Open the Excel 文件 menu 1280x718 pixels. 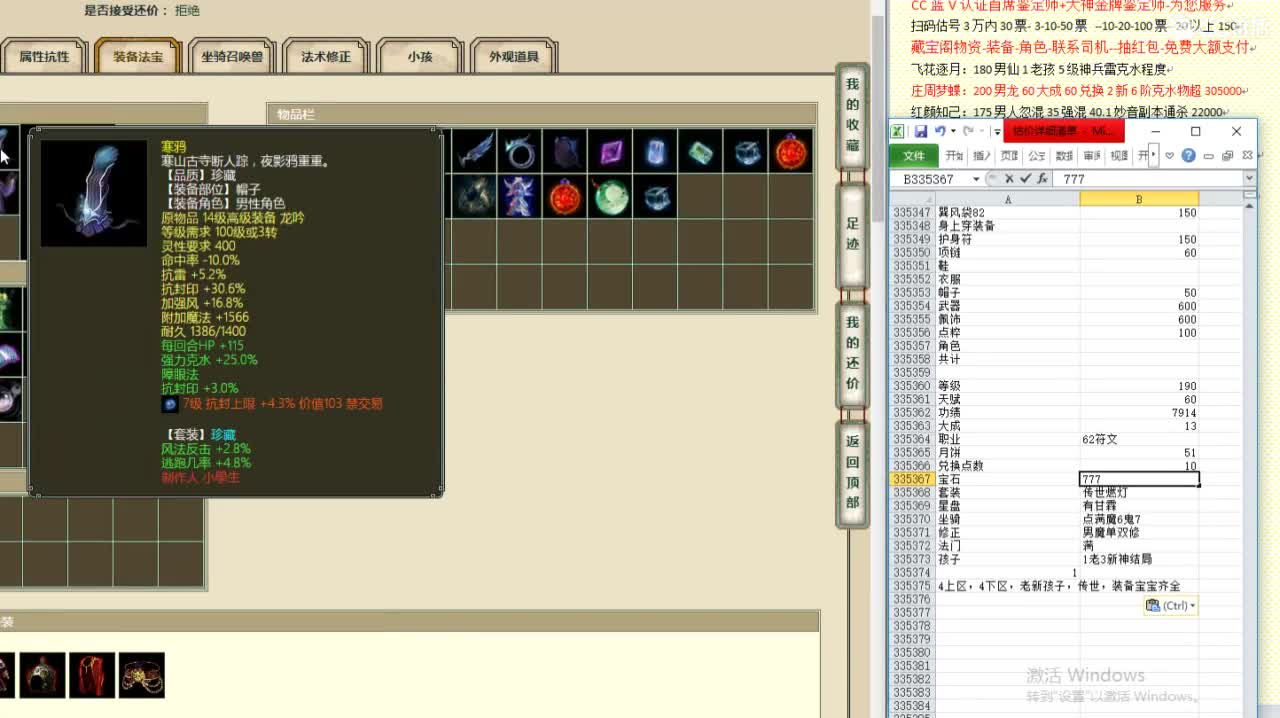click(x=914, y=156)
